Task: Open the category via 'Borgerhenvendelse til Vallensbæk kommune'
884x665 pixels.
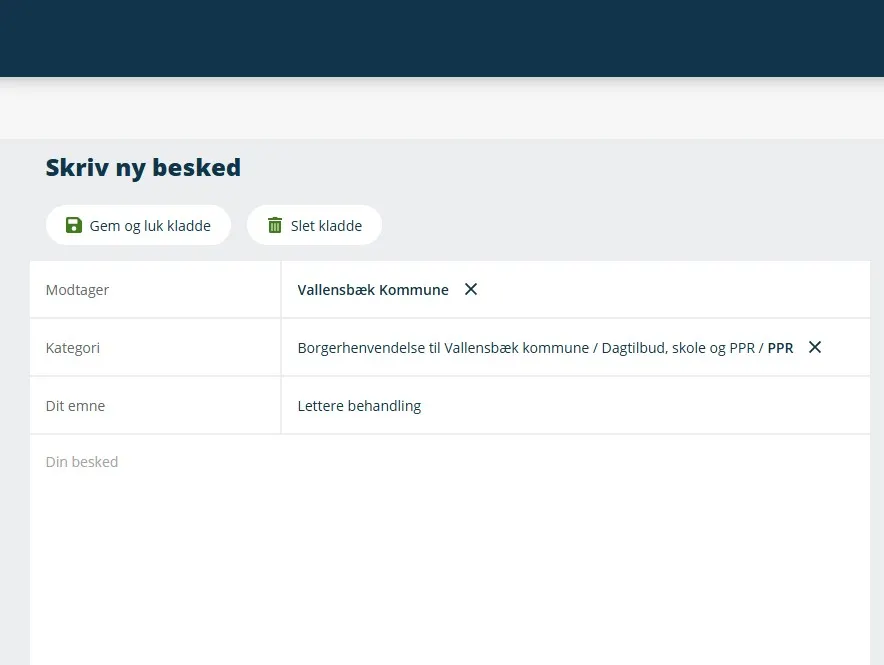Action: click(443, 348)
